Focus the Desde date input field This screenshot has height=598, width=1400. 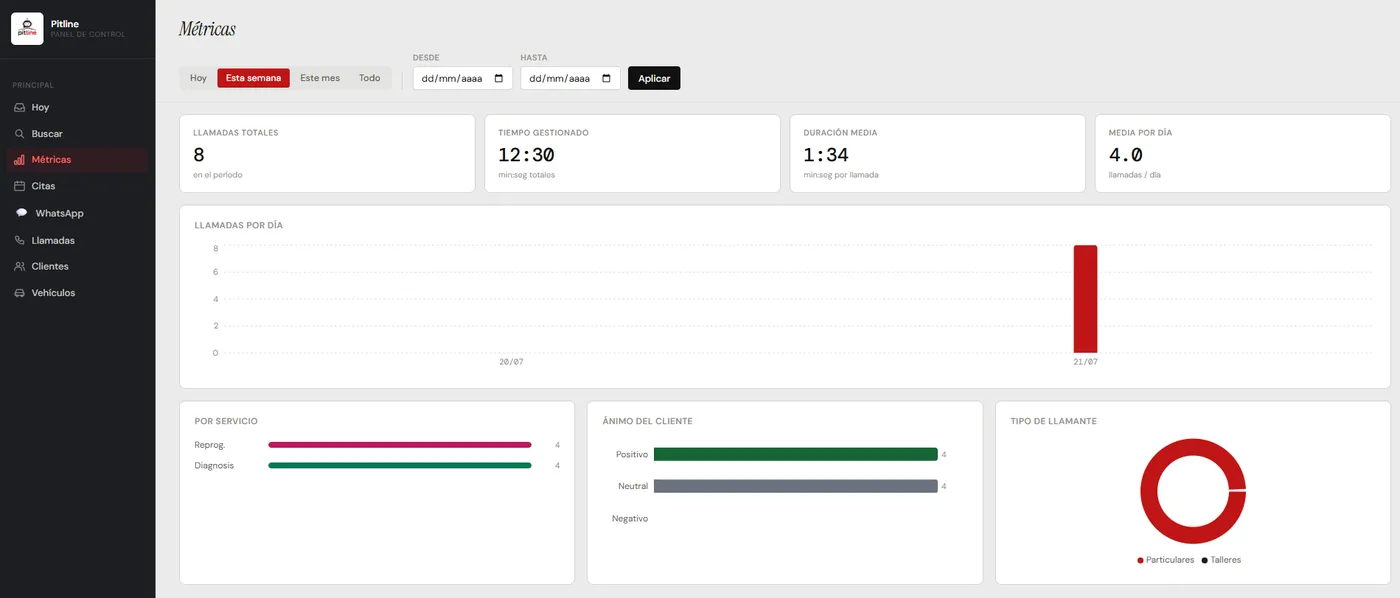coord(463,78)
